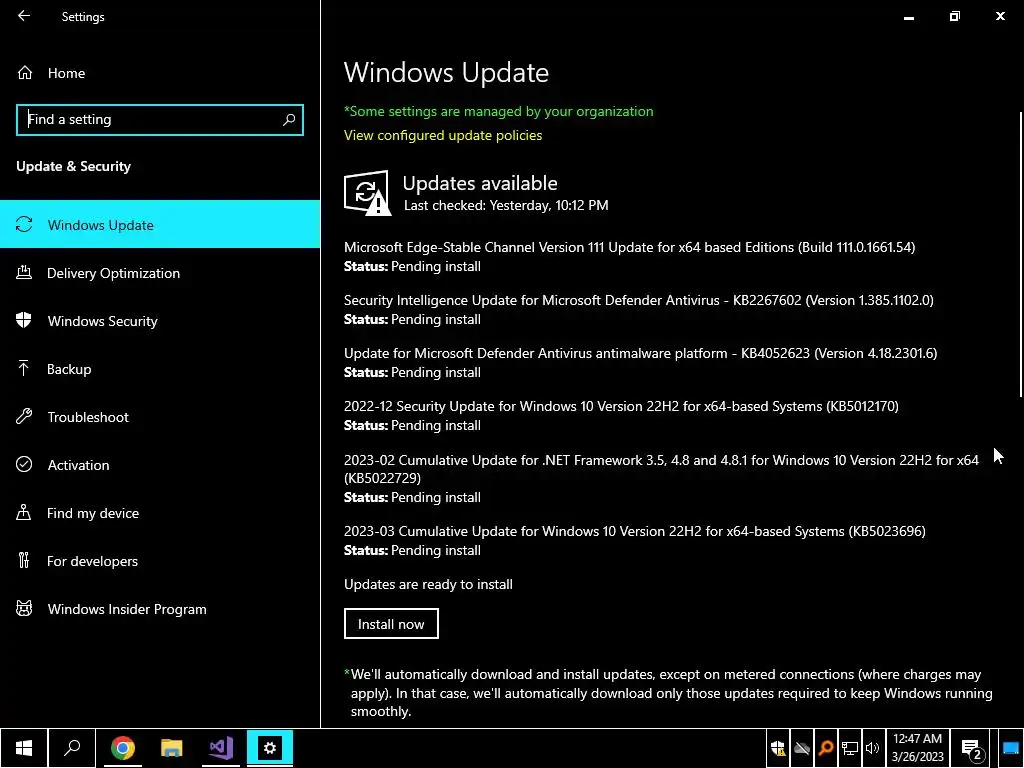Click the Backup upload arrow icon
This screenshot has height=768, width=1024.
coord(24,368)
